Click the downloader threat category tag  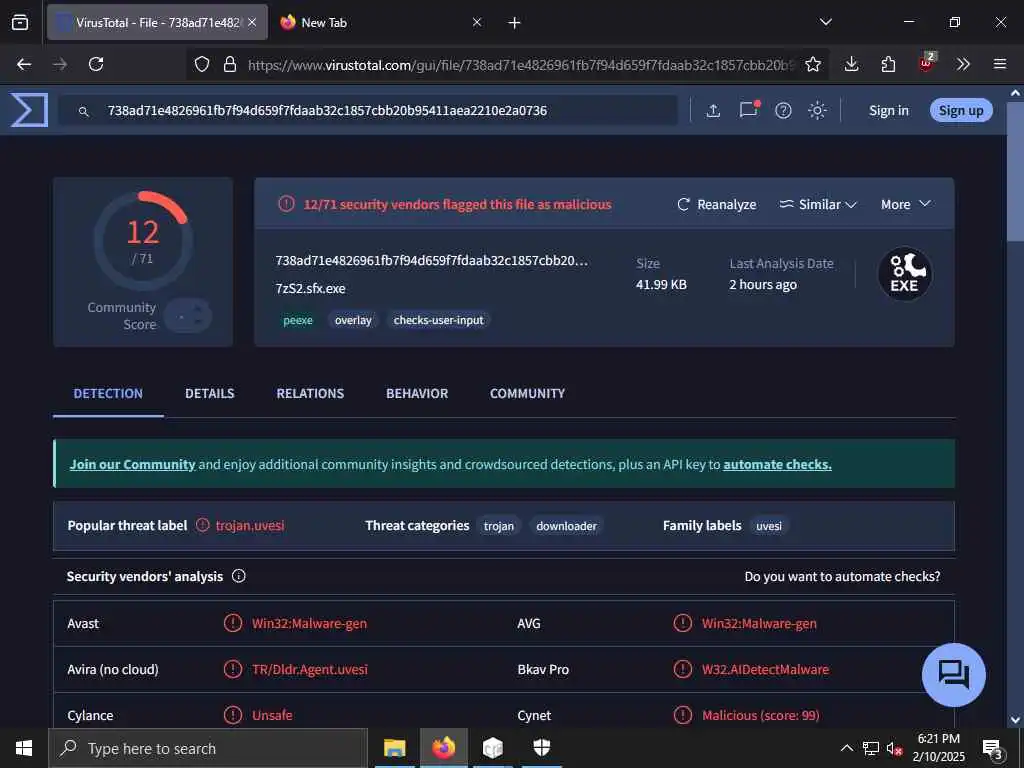(x=566, y=526)
